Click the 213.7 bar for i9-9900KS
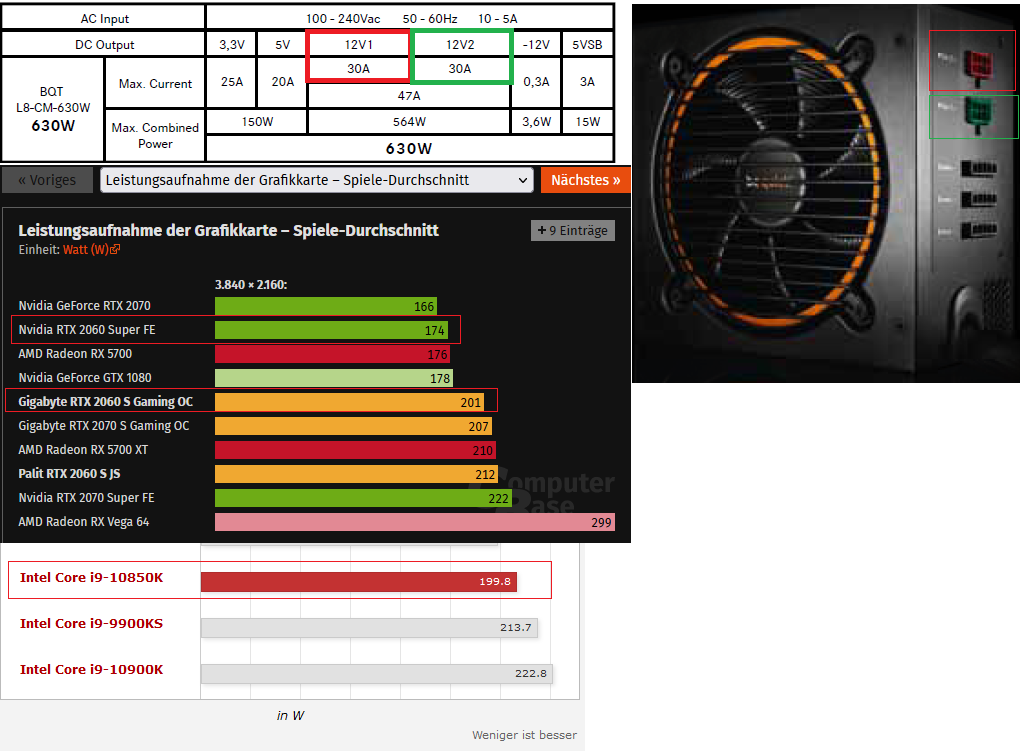 coord(369,628)
